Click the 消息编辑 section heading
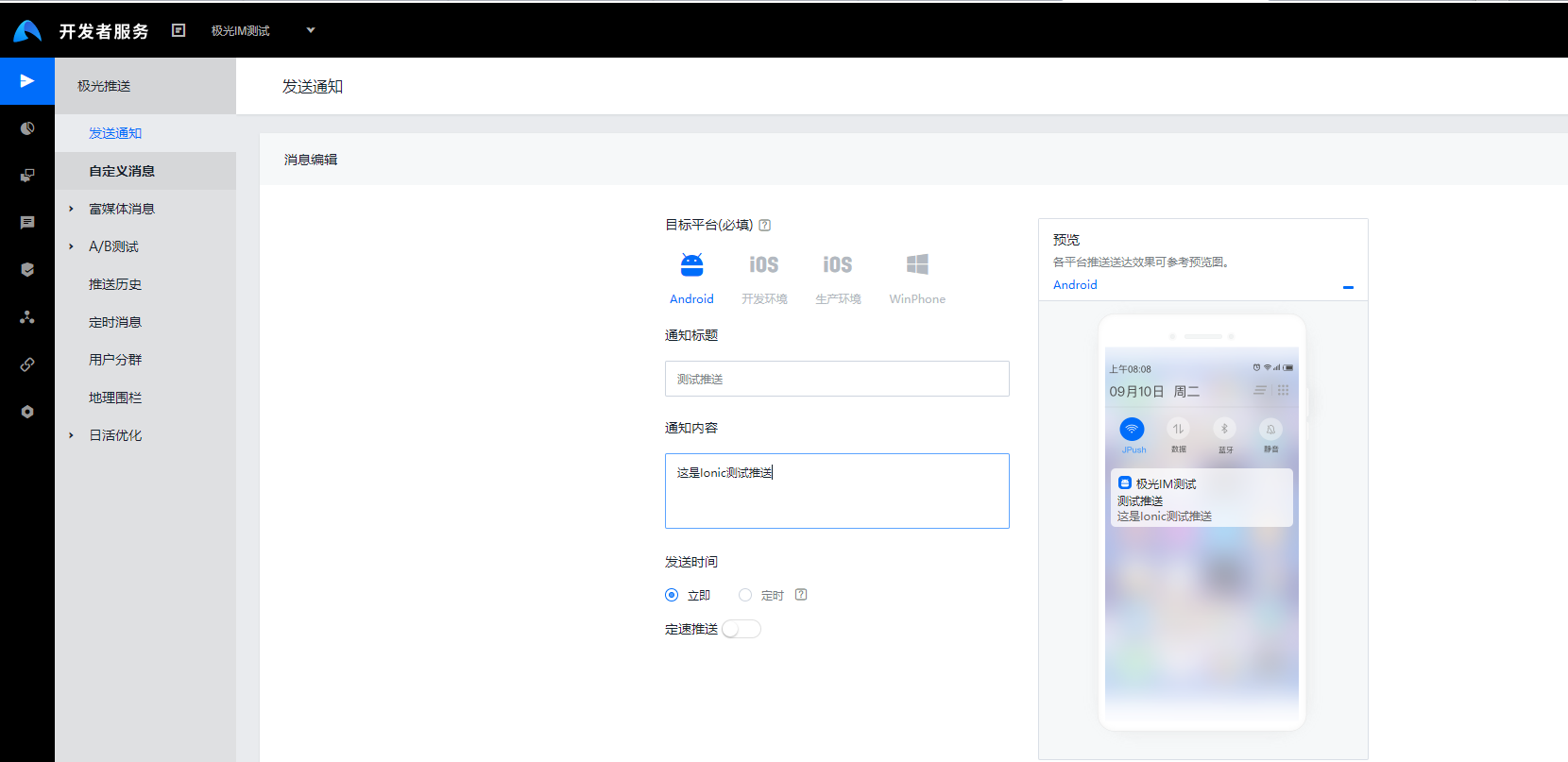 point(311,160)
